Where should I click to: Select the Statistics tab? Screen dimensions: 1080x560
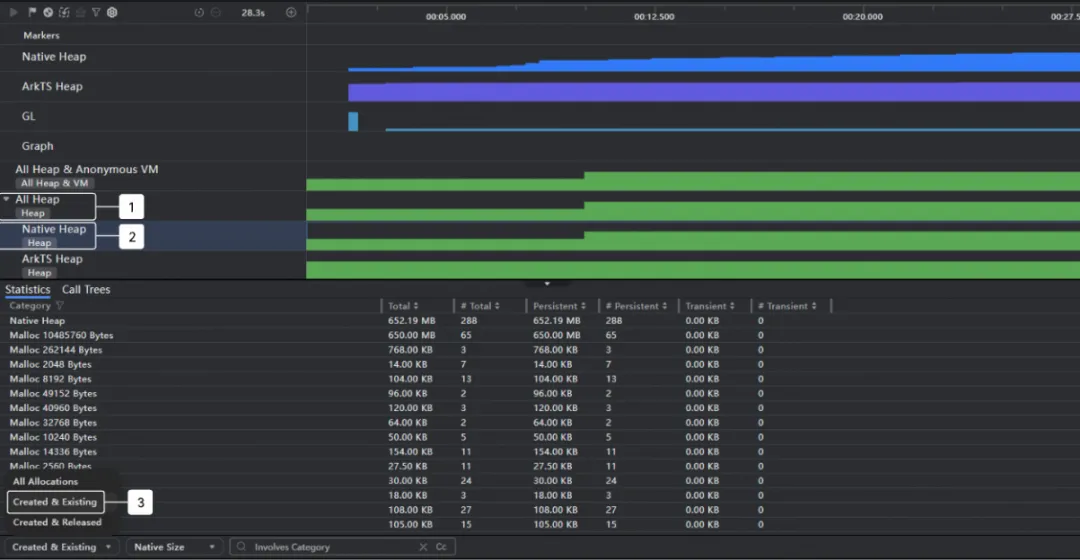pos(28,289)
